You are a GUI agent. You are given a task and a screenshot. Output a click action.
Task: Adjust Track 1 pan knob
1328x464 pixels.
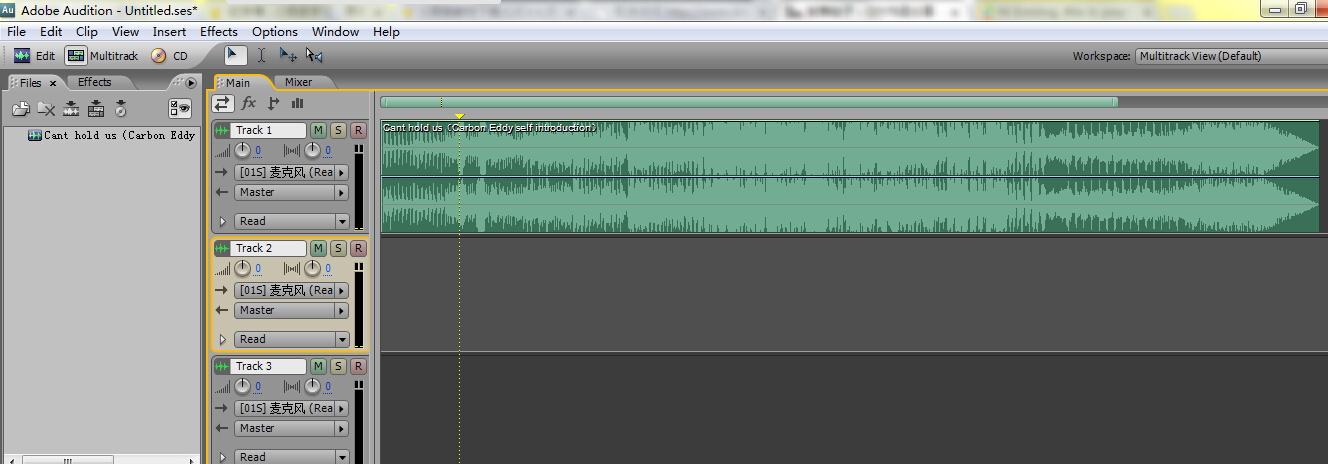pos(313,151)
